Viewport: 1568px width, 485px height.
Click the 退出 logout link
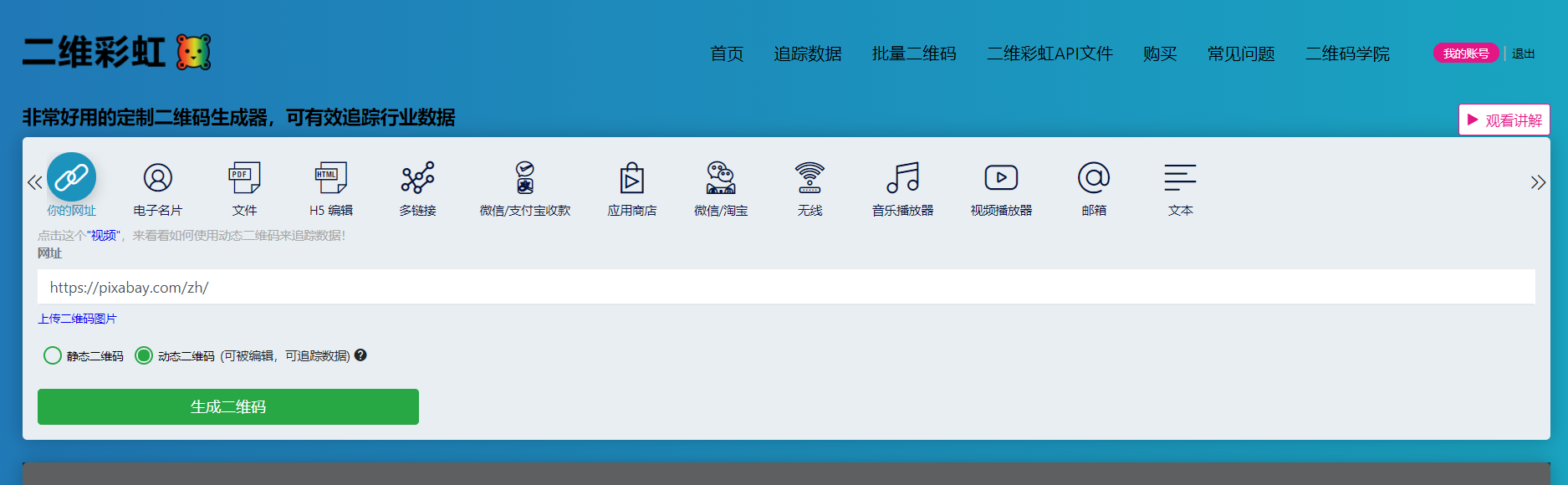1523,54
